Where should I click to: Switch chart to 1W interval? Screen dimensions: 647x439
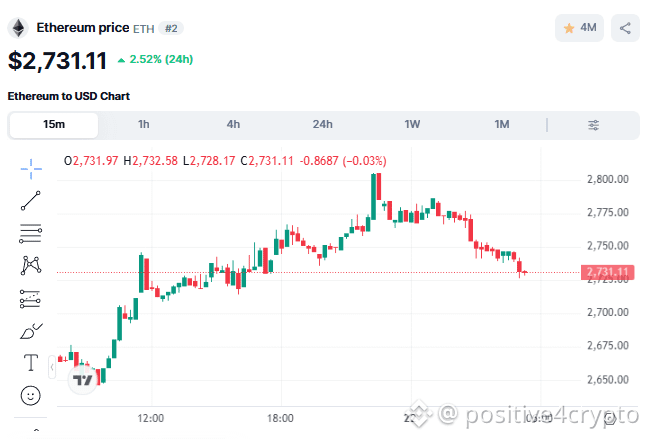pyautogui.click(x=412, y=125)
